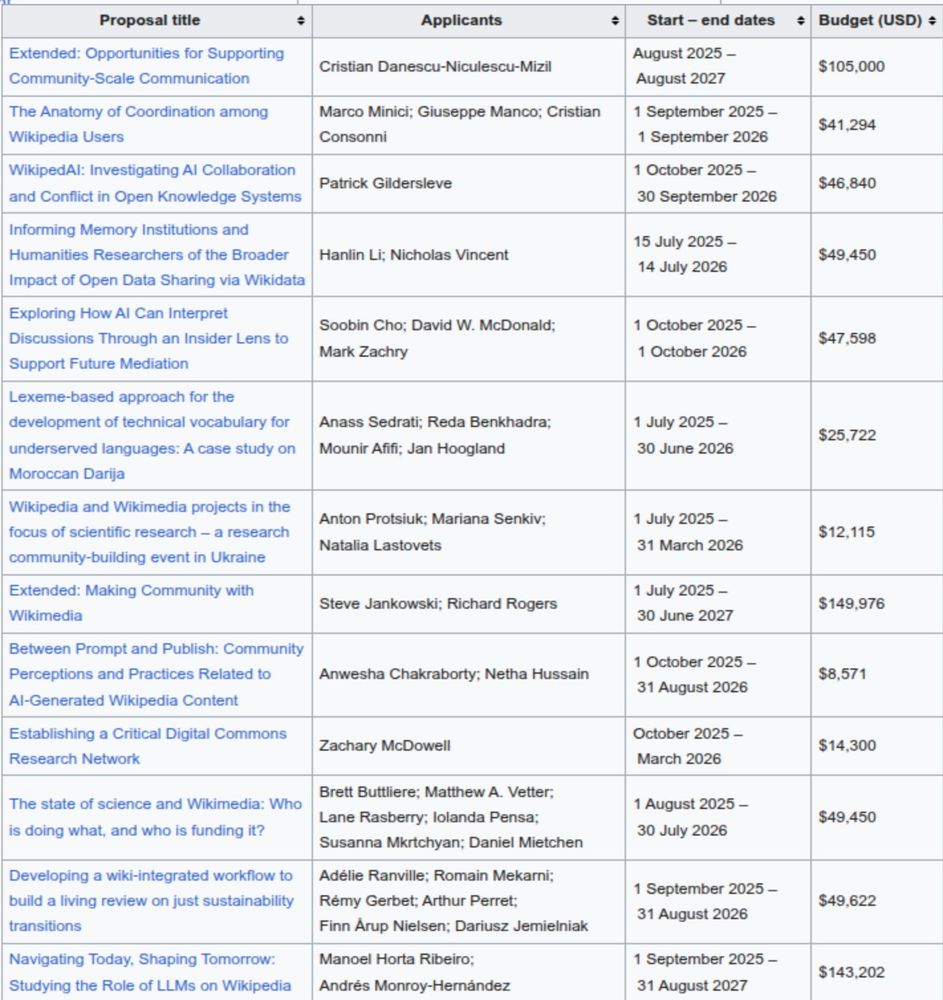
Task: Open research community-building event in Ukraine proposal
Action: pos(150,532)
